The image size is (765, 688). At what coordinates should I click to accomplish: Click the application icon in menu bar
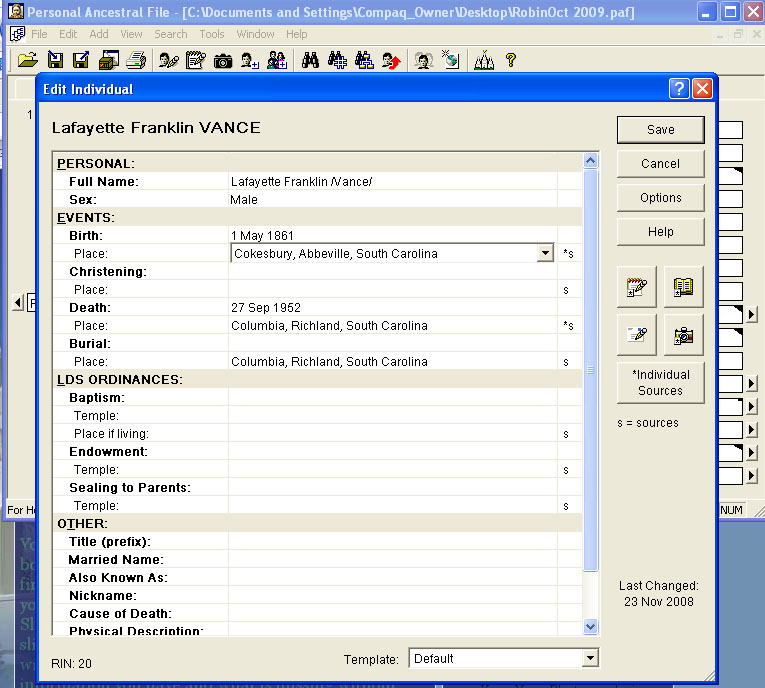point(17,34)
